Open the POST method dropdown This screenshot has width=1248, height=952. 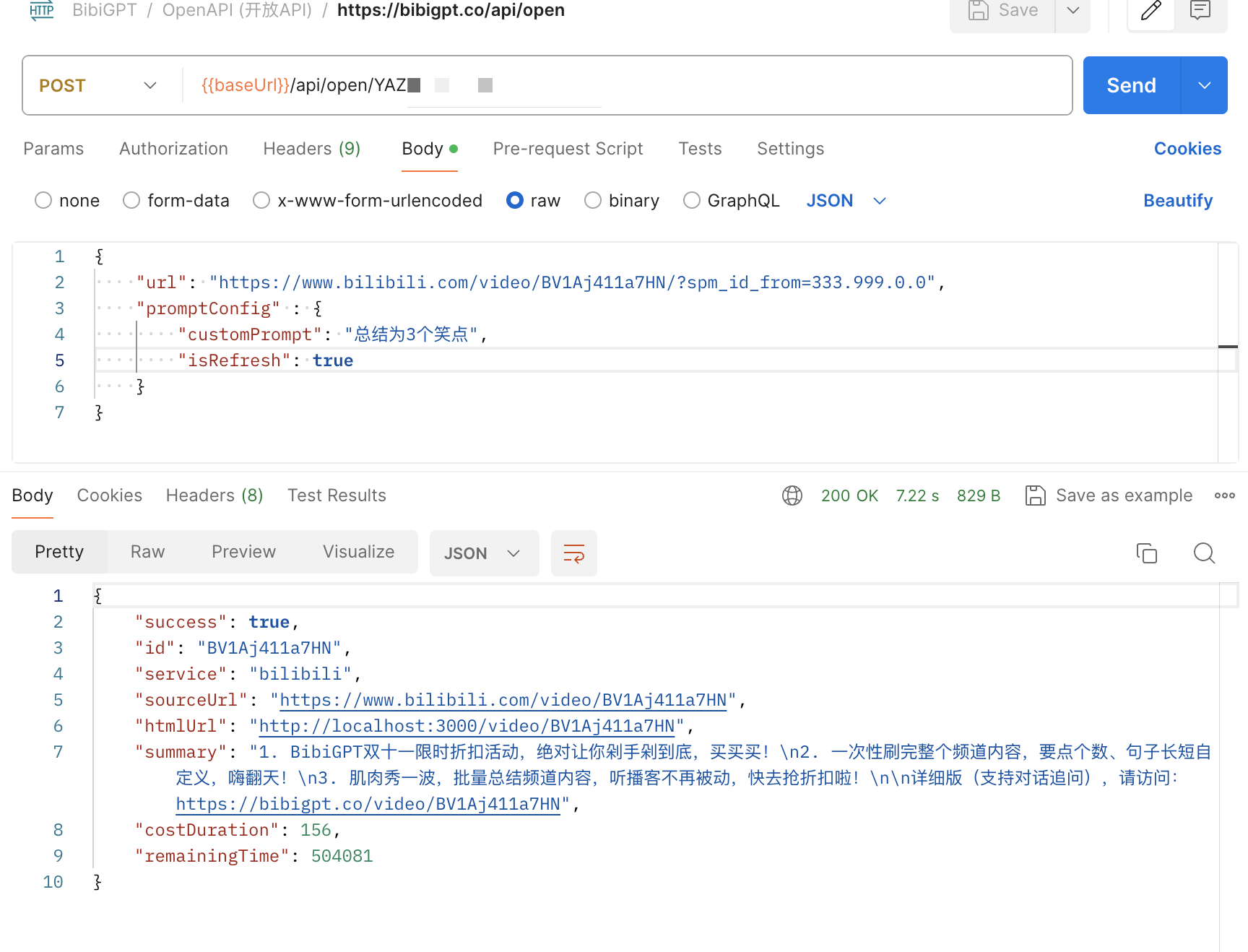click(98, 85)
